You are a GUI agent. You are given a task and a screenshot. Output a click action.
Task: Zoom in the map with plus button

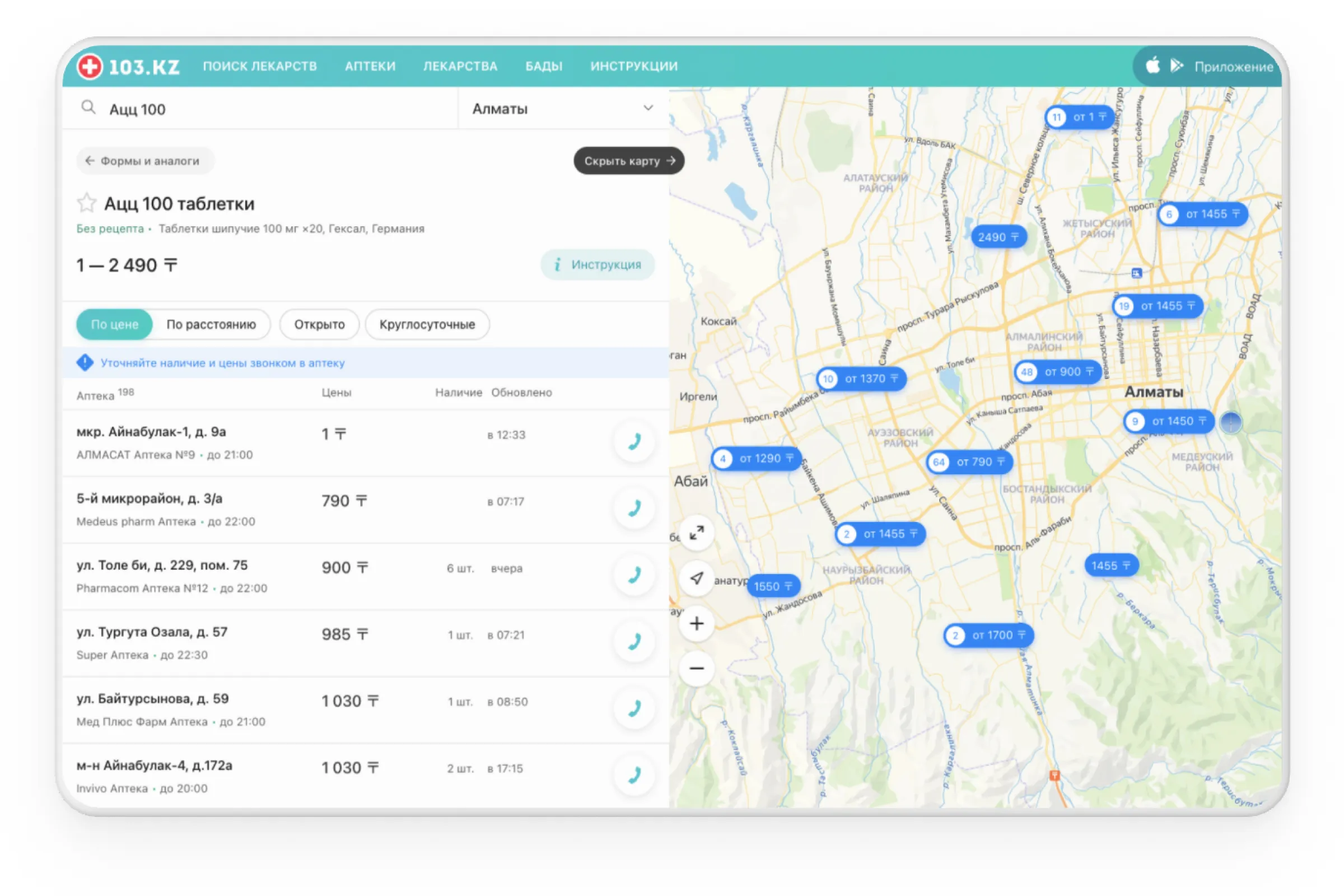[696, 623]
